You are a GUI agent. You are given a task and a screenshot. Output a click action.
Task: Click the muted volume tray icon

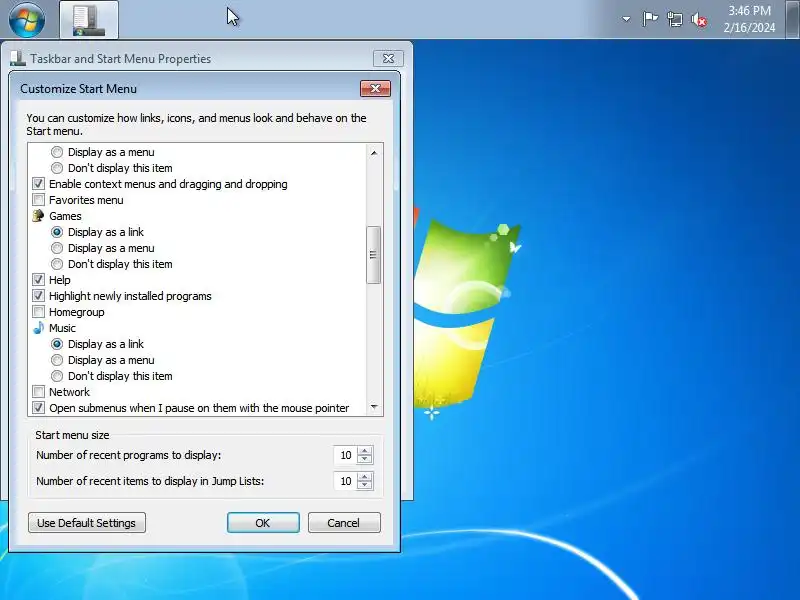[x=699, y=20]
